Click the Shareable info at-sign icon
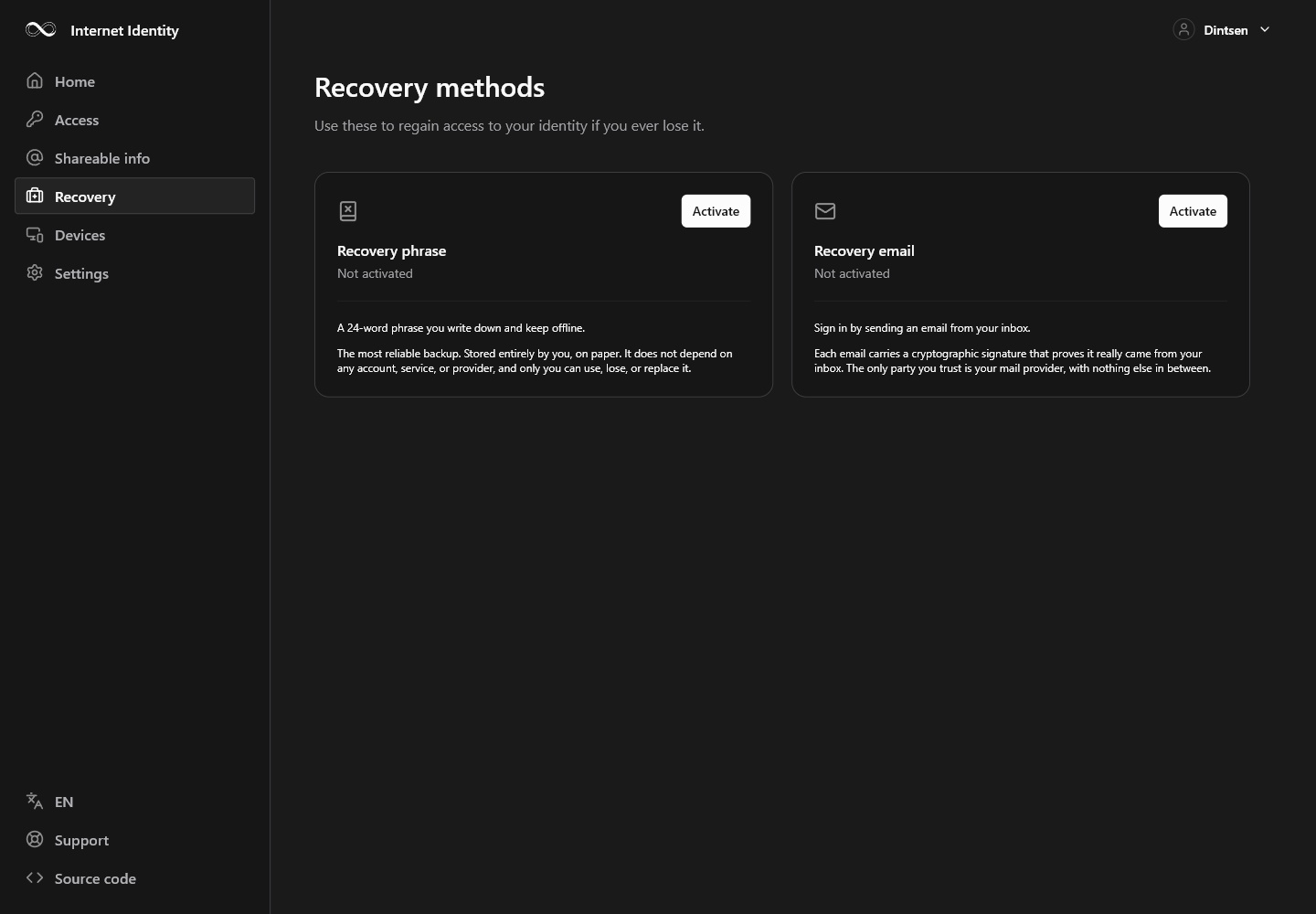This screenshot has width=1316, height=914. pyautogui.click(x=35, y=157)
